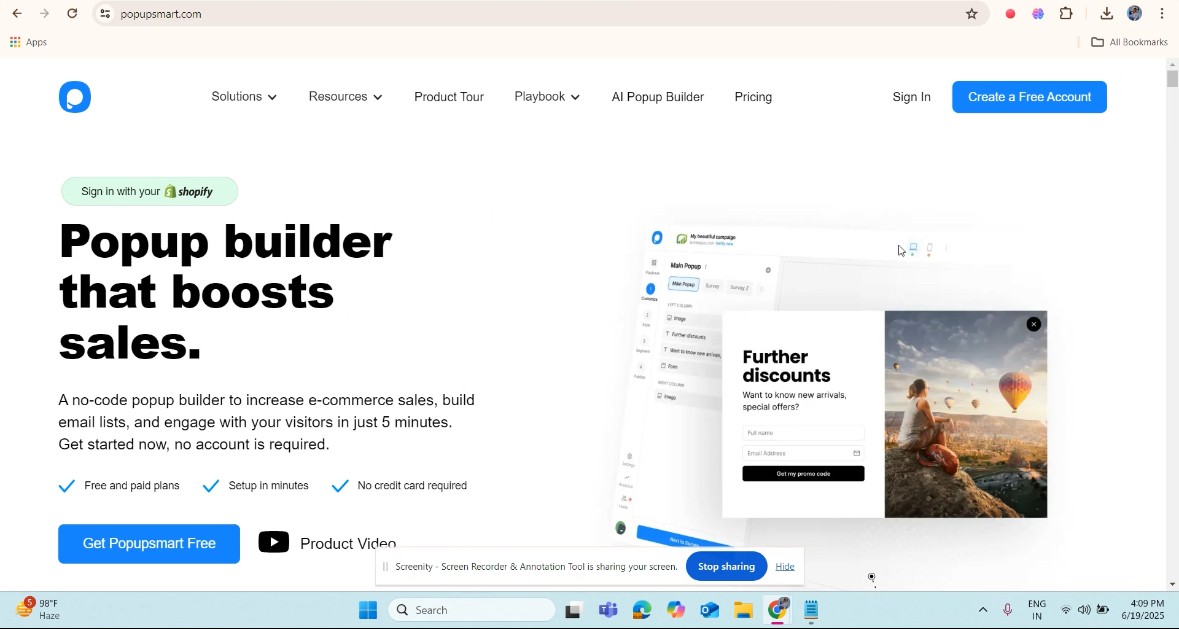This screenshot has height=629, width=1179.
Task: Click Create a Free Account button
Action: (1029, 97)
